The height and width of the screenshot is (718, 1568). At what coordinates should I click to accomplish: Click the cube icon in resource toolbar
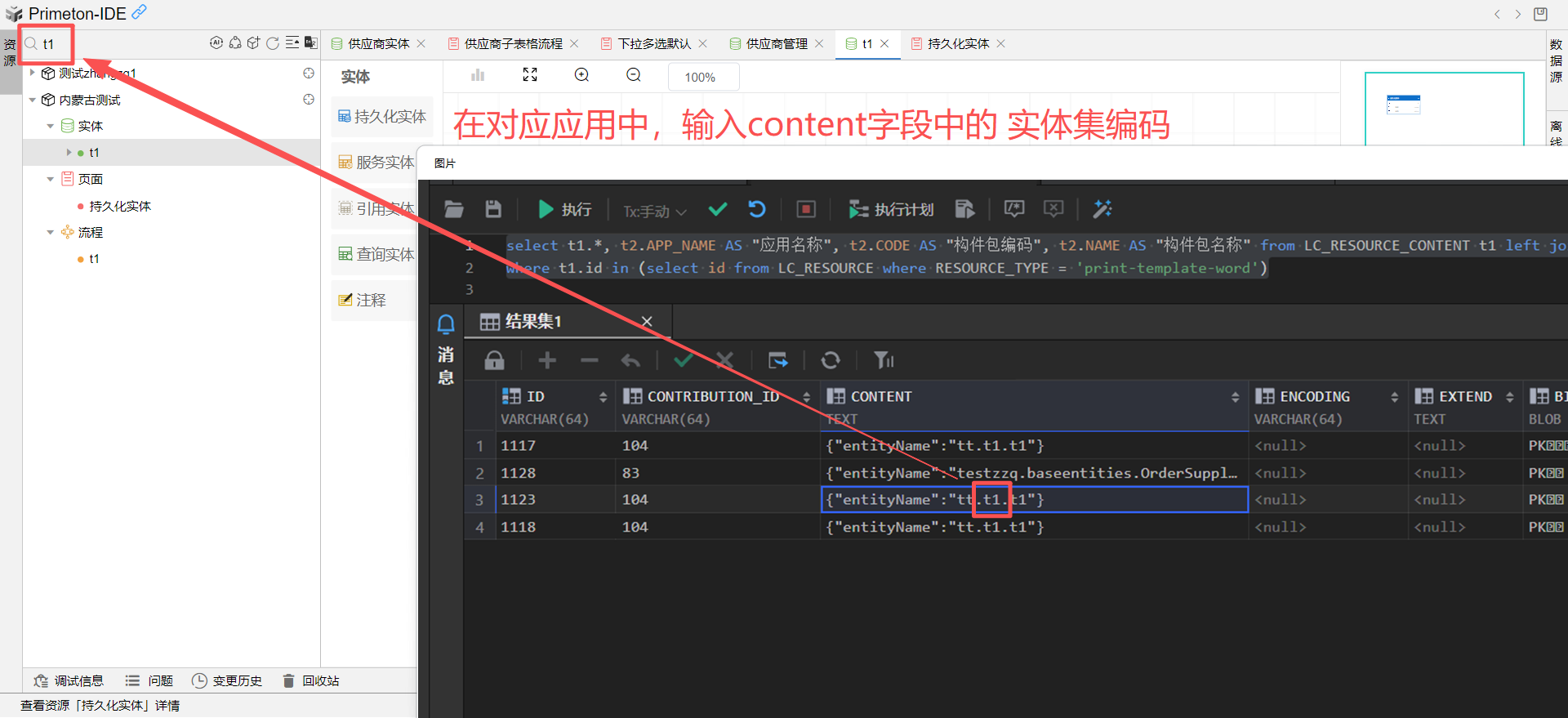tap(253, 42)
